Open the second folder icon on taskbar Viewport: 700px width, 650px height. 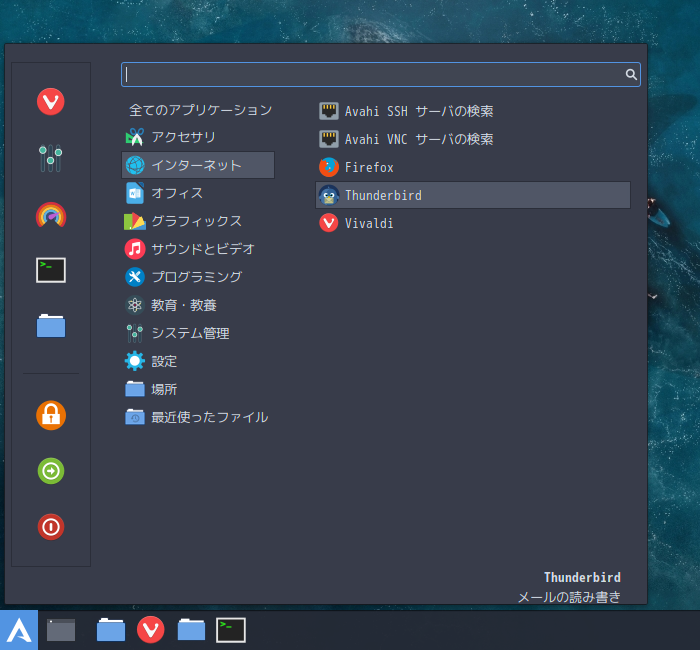pyautogui.click(x=191, y=630)
